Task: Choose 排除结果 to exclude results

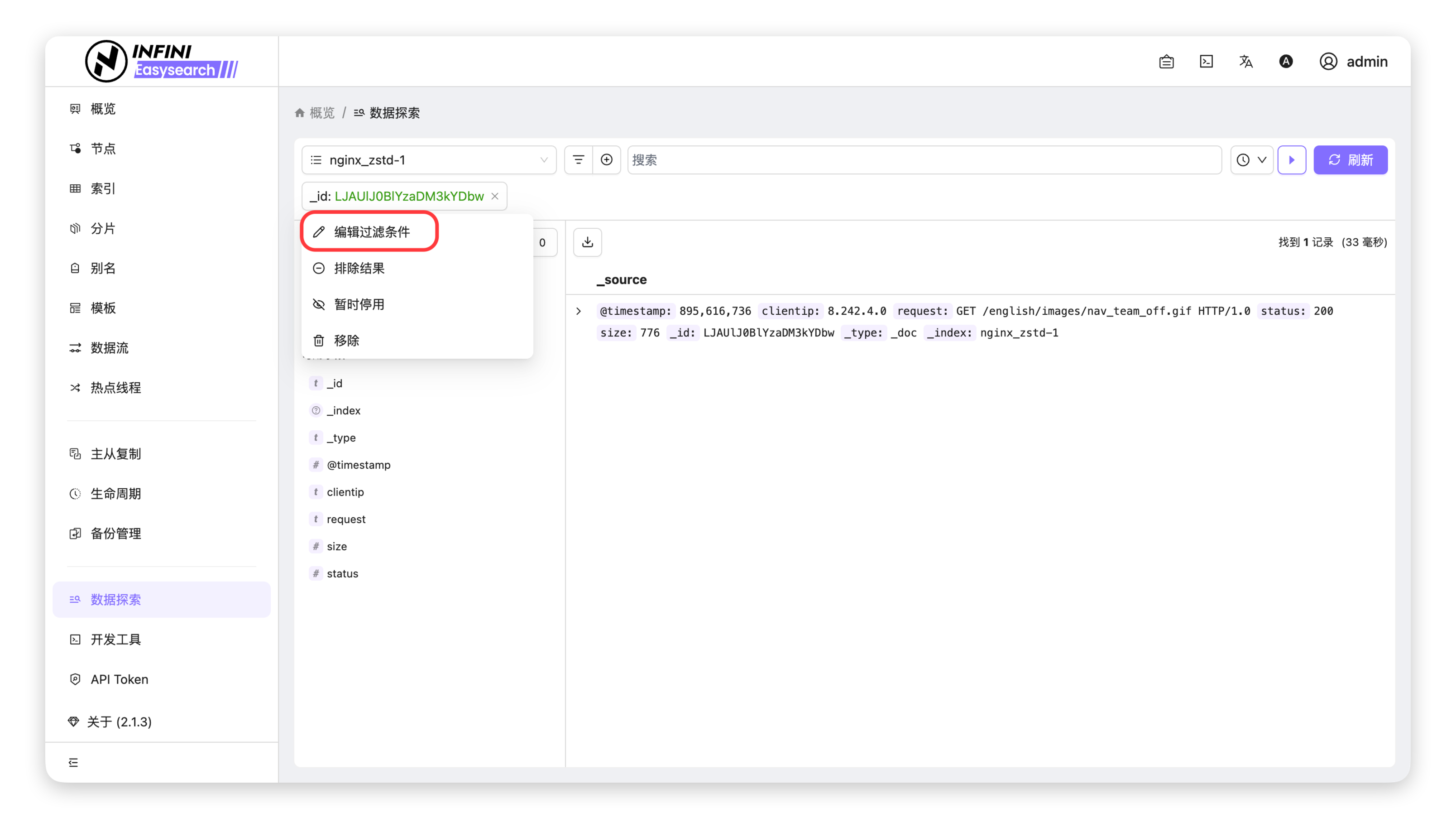Action: [x=359, y=268]
